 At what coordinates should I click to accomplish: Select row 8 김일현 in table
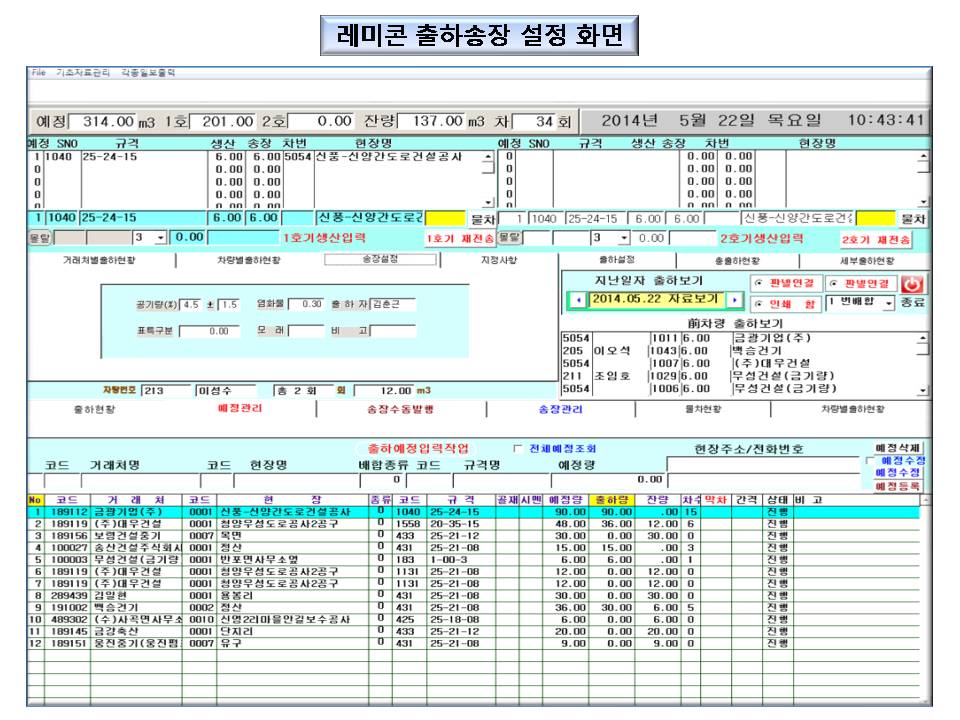click(473, 596)
